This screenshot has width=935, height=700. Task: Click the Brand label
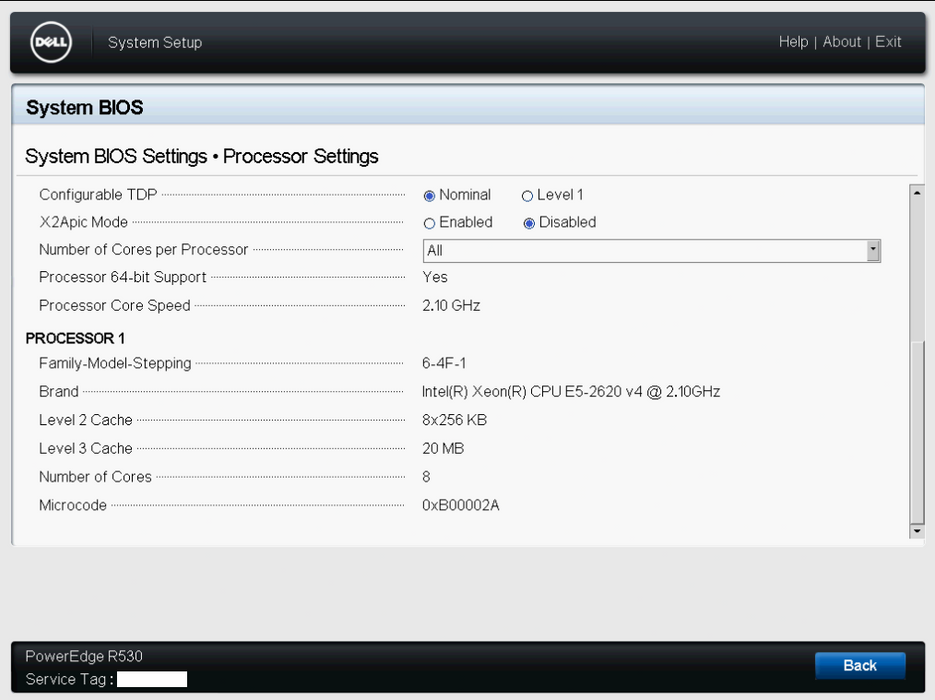(58, 392)
